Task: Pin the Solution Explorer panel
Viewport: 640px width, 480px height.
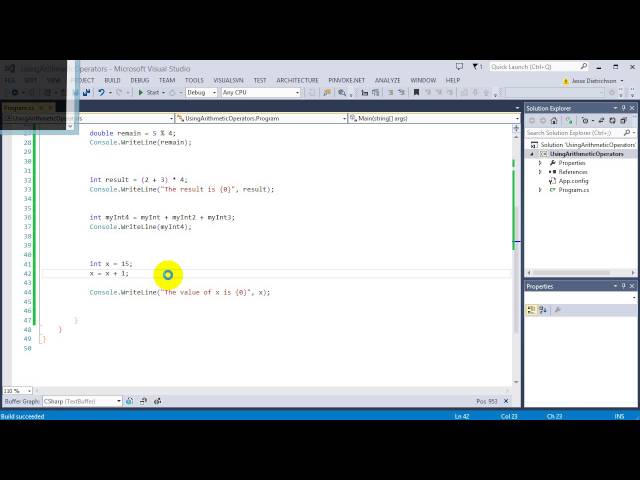Action: (624, 108)
